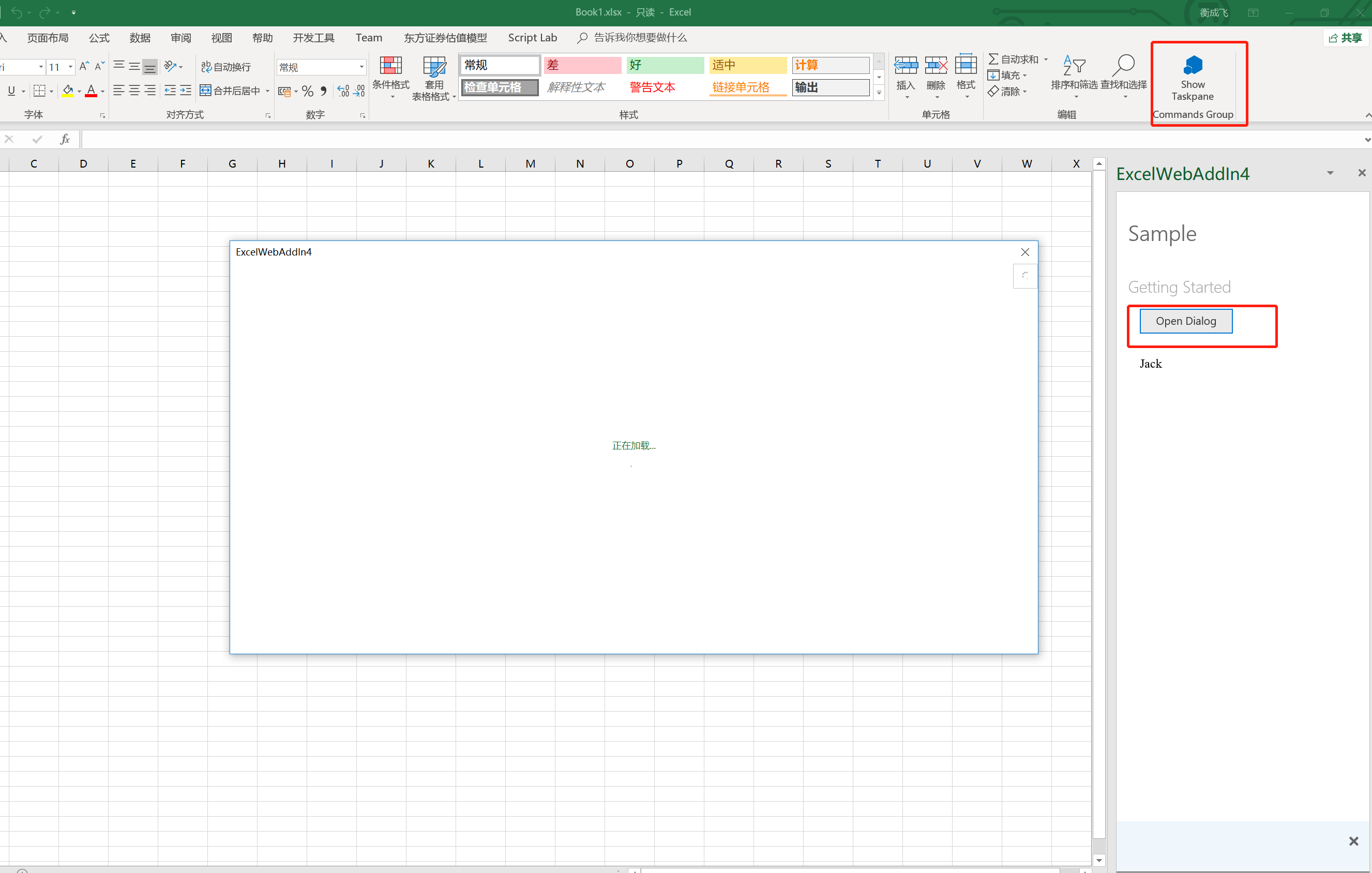
Task: Open the 东方证券估值模型 tab
Action: click(x=446, y=38)
